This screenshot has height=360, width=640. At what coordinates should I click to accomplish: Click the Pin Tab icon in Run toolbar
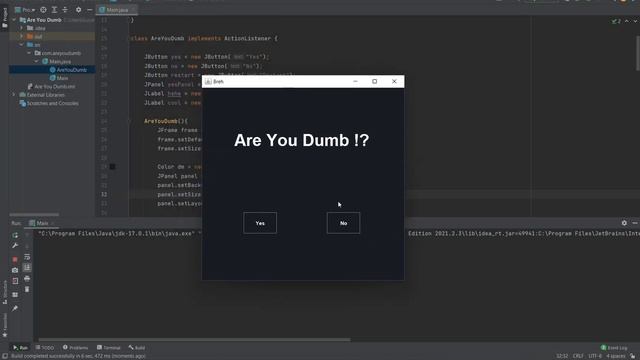coord(15,308)
